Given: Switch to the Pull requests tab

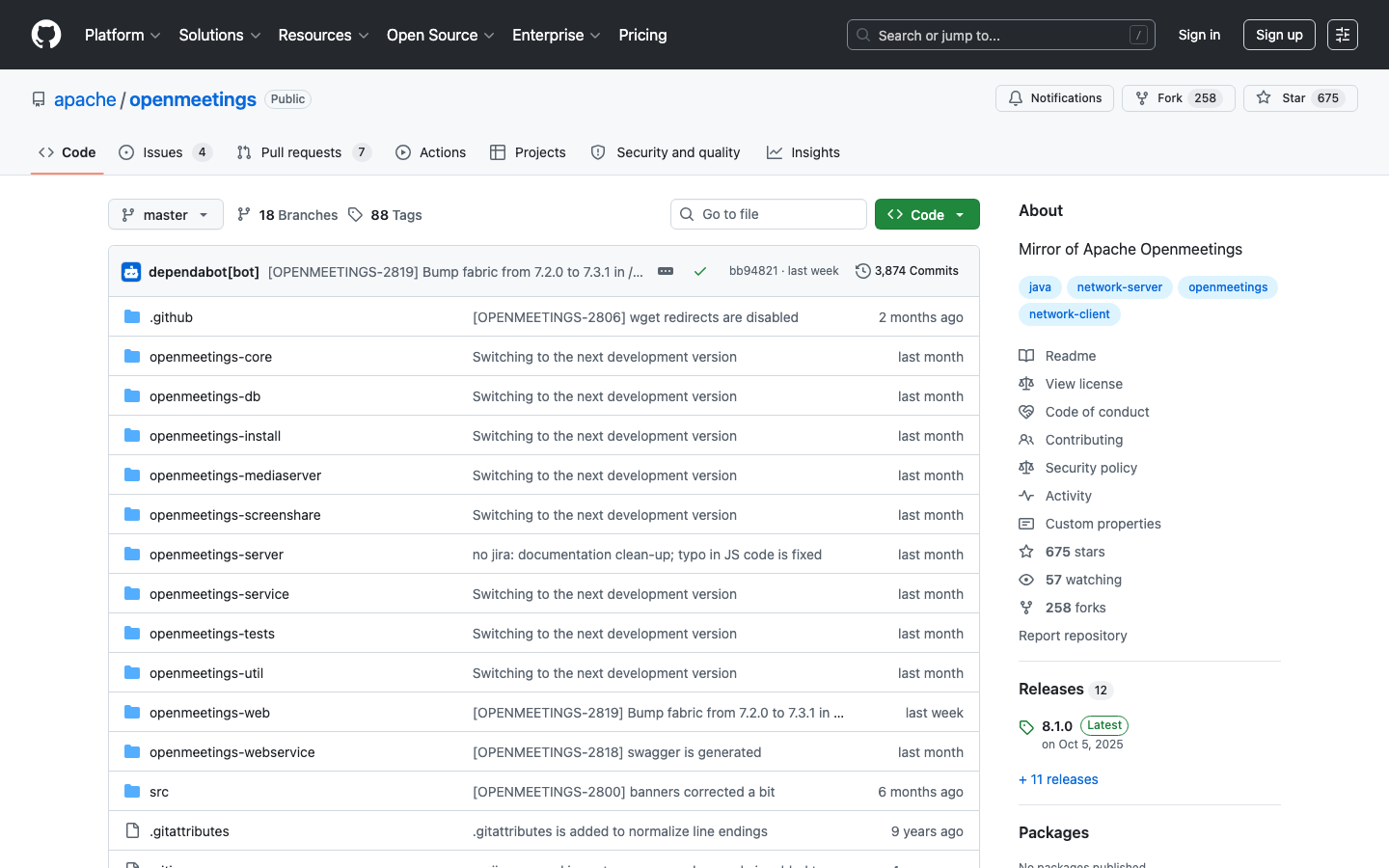Looking at the screenshot, I should tap(303, 152).
